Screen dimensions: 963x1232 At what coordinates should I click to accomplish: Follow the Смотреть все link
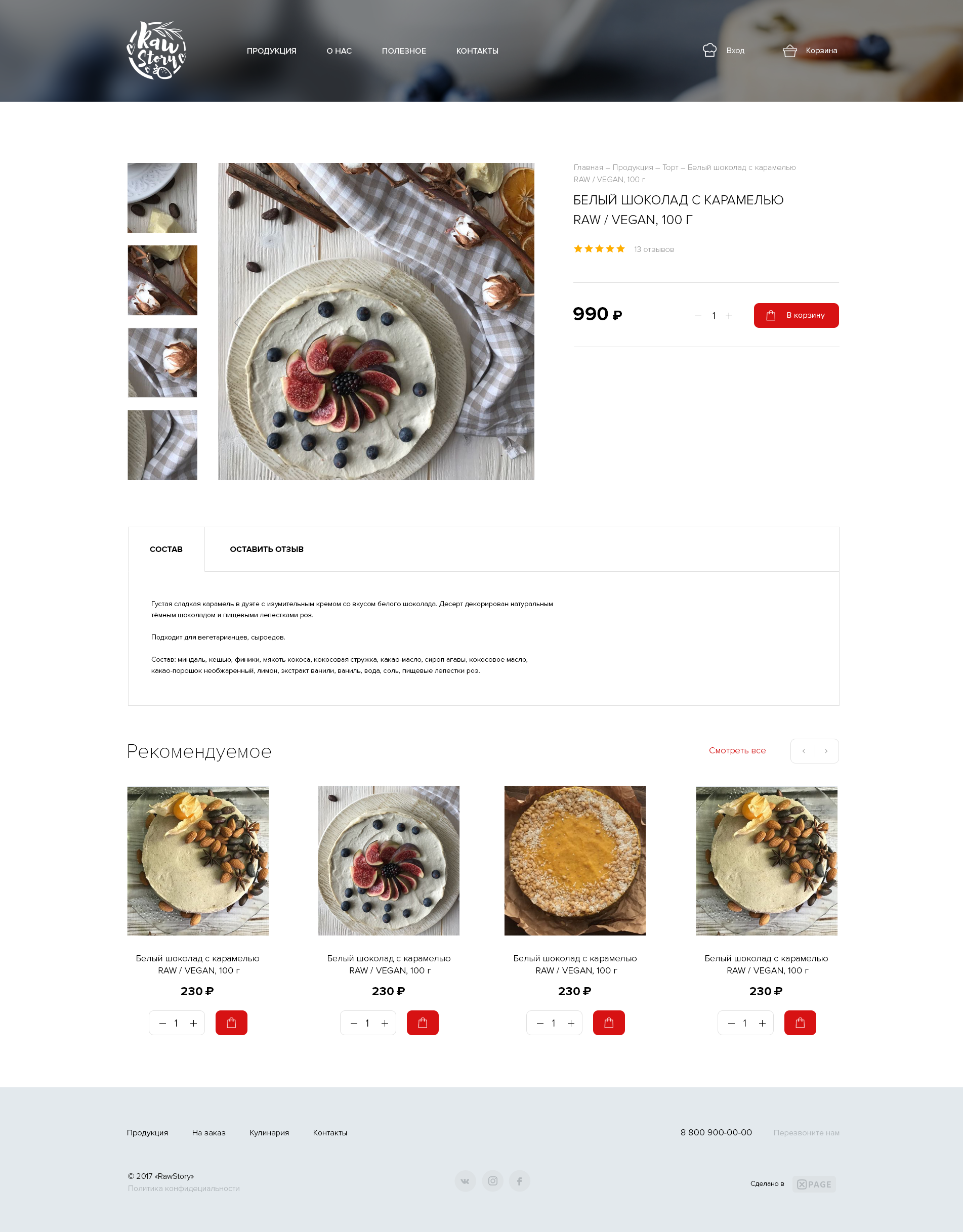pyautogui.click(x=737, y=750)
